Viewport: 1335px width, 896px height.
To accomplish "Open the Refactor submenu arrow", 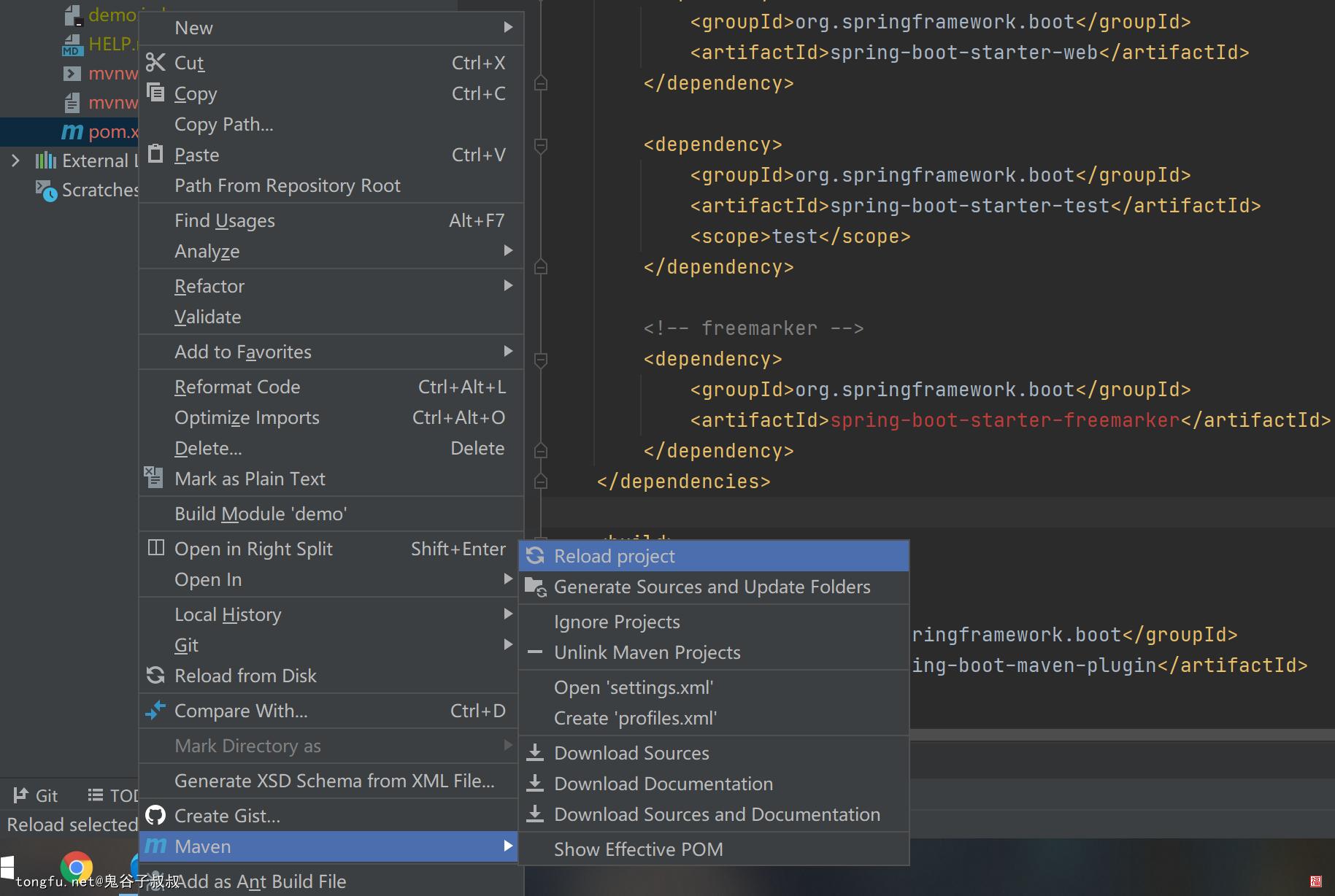I will [508, 286].
